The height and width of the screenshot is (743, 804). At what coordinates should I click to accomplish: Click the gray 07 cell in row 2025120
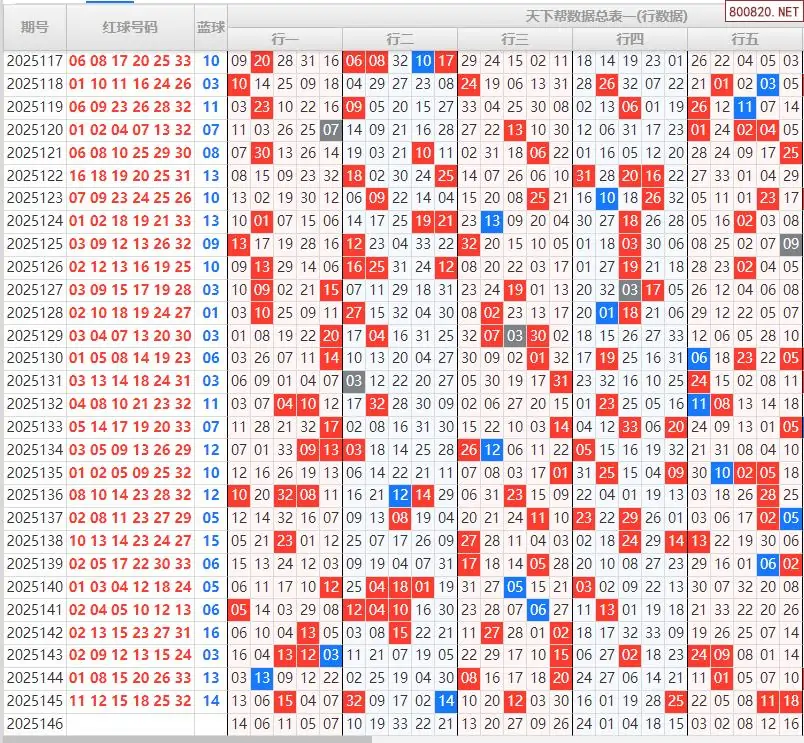tap(331, 130)
